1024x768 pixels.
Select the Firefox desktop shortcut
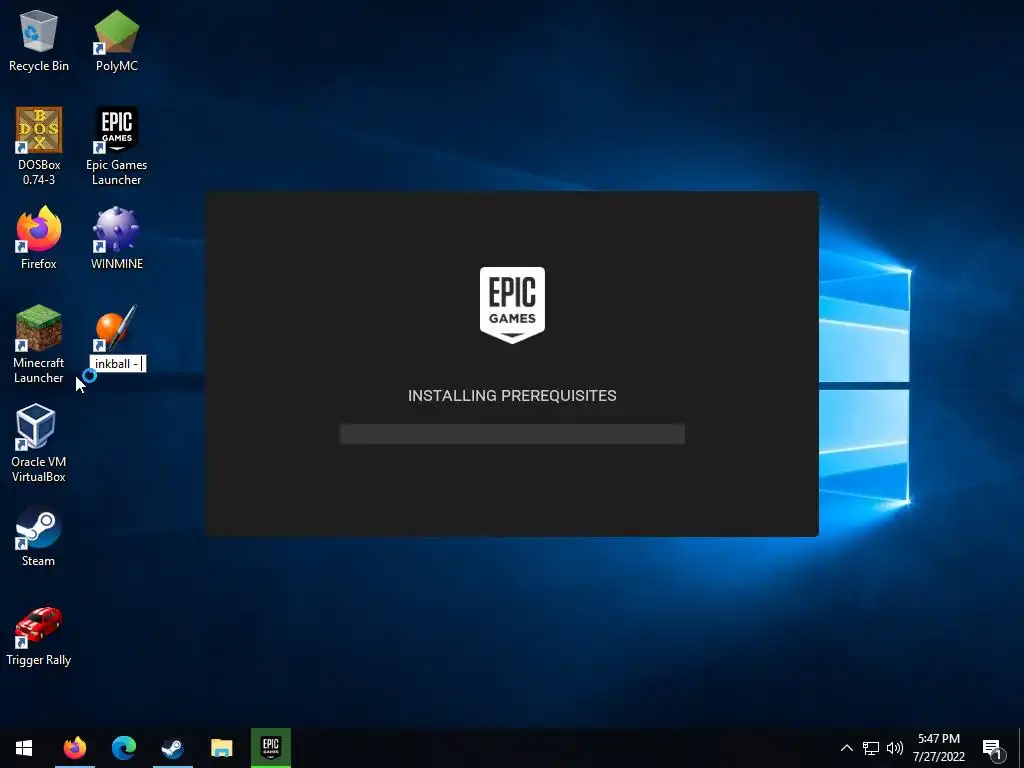click(x=39, y=238)
